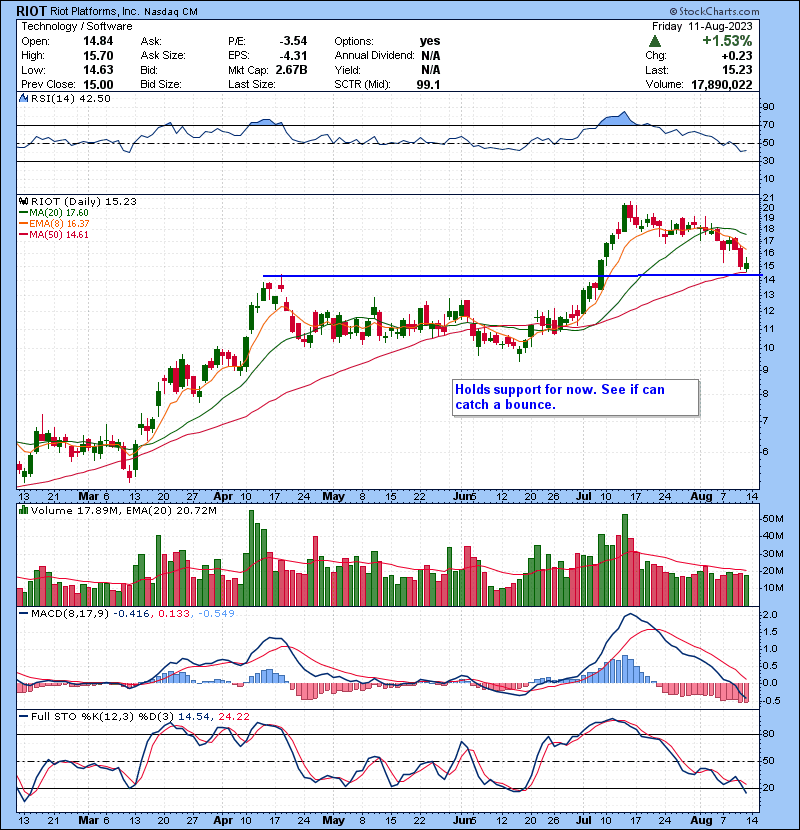
Task: Select the EMA(8) 16.37 legend entry
Action: [54, 224]
